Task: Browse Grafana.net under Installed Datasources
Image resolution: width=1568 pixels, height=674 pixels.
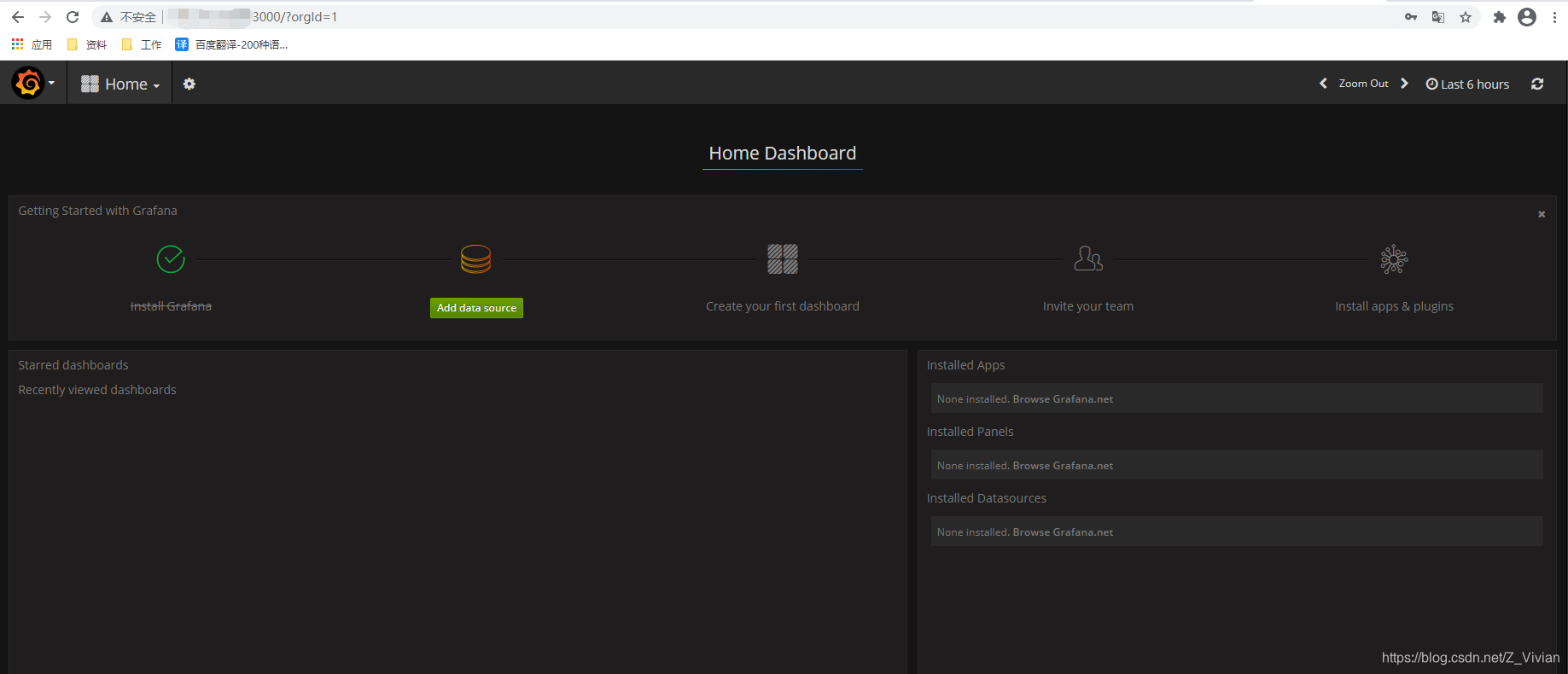Action: (1063, 532)
